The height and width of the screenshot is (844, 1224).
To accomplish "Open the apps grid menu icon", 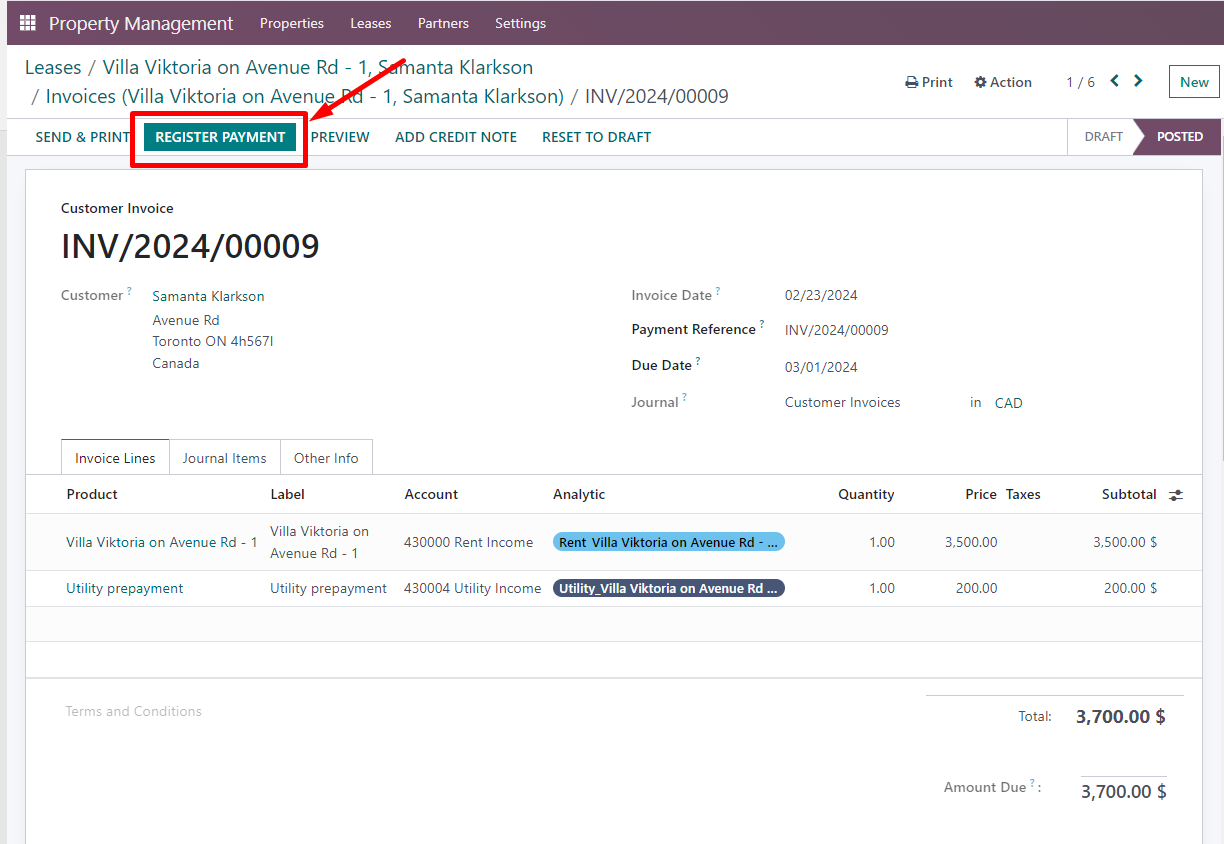I will click(28, 23).
